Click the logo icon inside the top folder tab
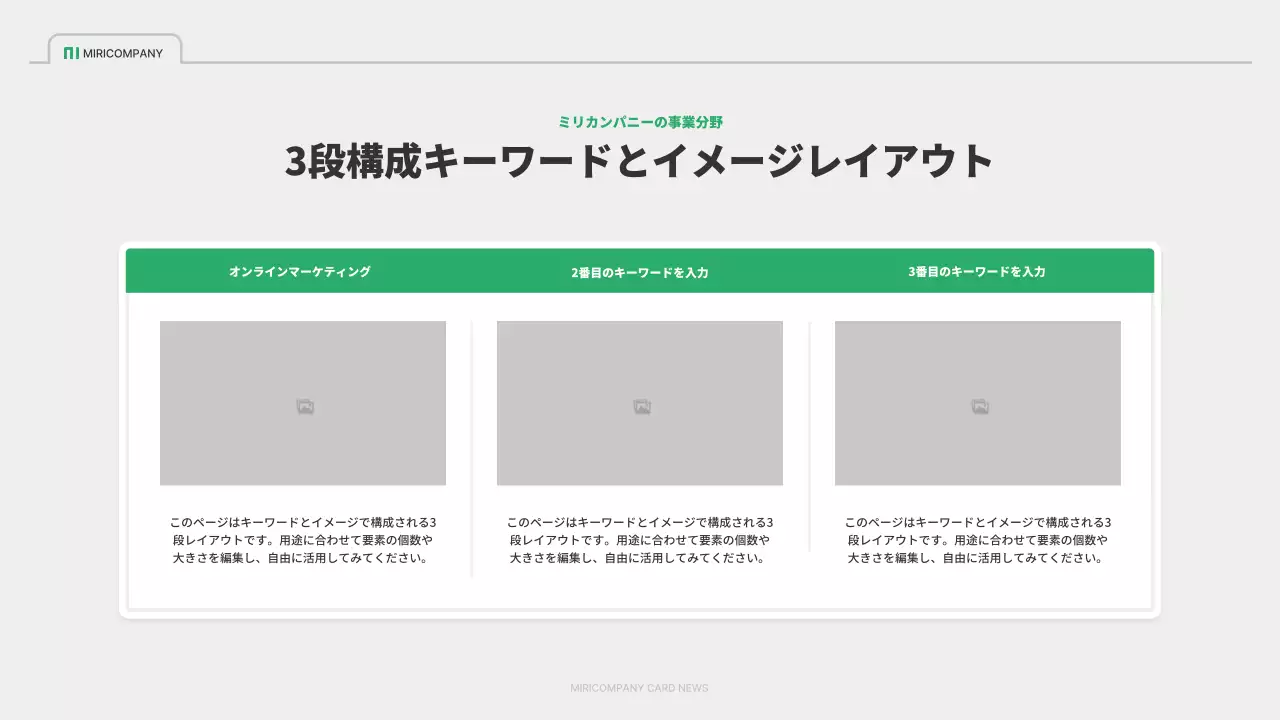 click(x=72, y=53)
